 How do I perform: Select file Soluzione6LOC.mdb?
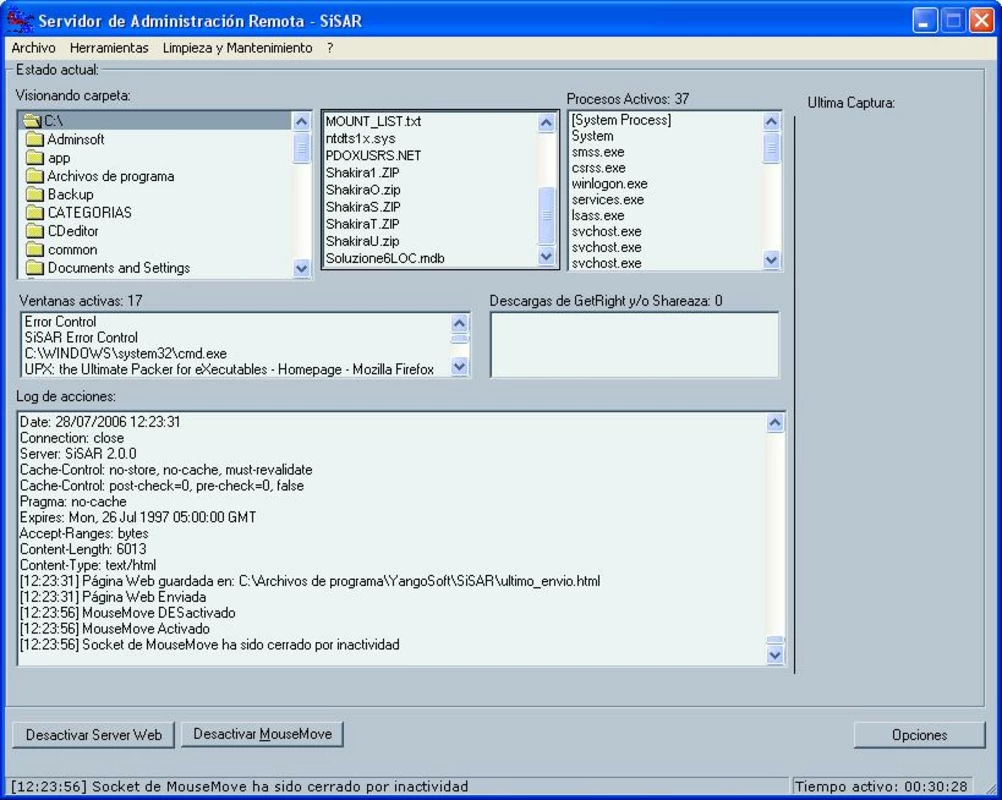[x=385, y=259]
